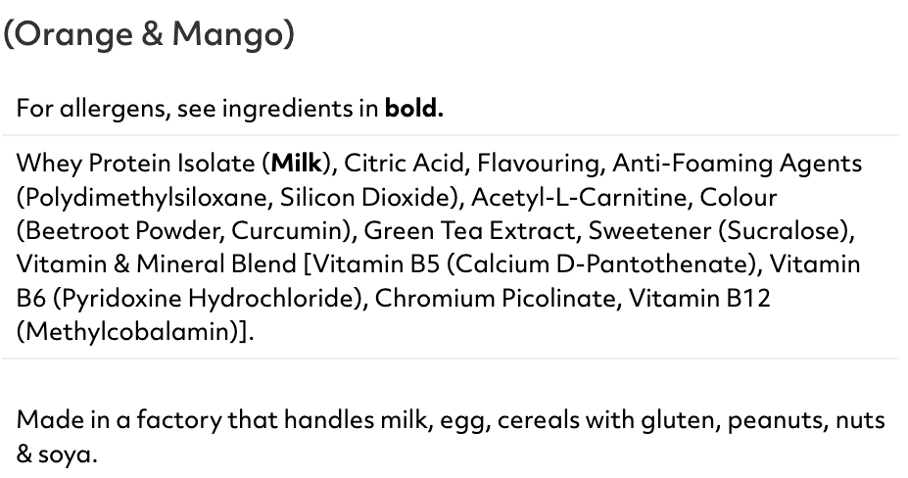This screenshot has width=908, height=478.
Task: Click the bold 'Milk' allergen word
Action: pyautogui.click(x=296, y=163)
